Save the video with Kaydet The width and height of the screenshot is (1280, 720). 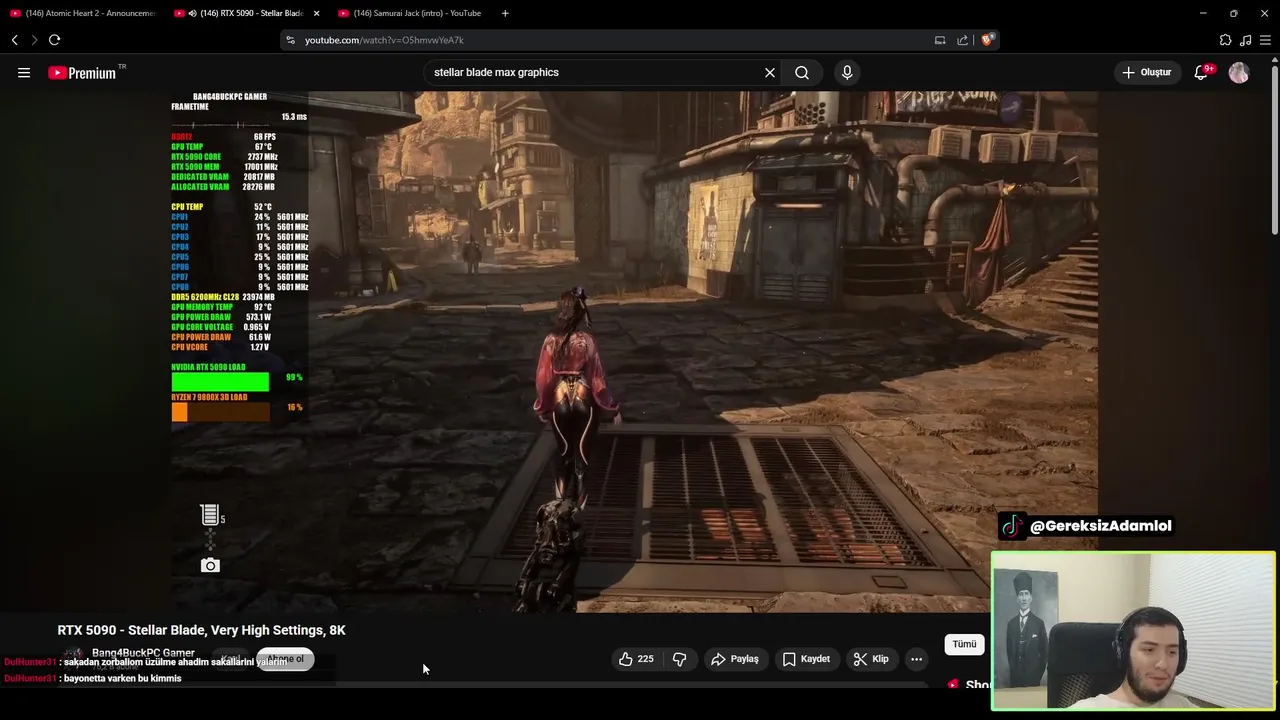pyautogui.click(x=806, y=659)
